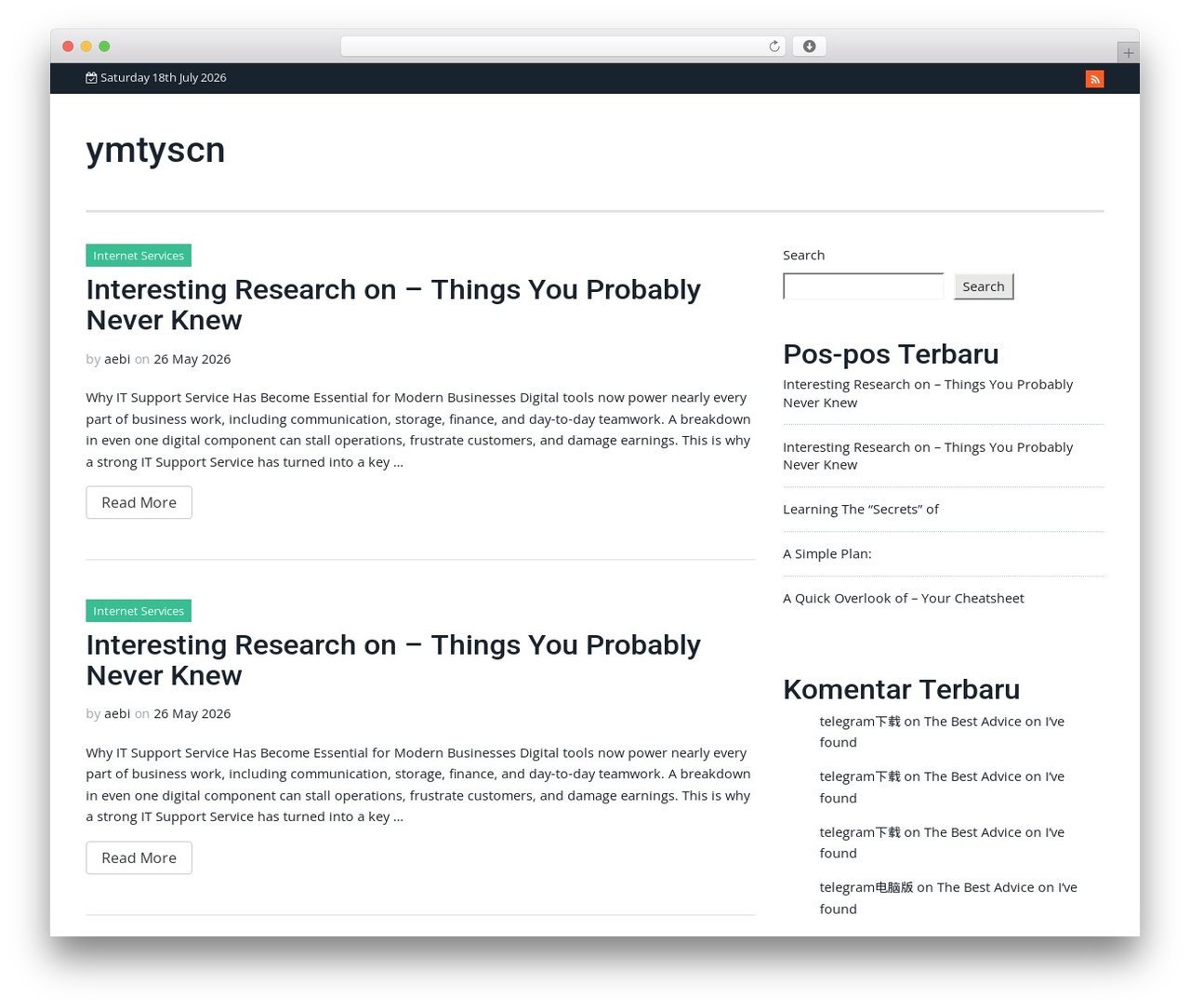Focus the sidebar search input field
Image resolution: width=1190 pixels, height=1008 pixels.
point(863,286)
